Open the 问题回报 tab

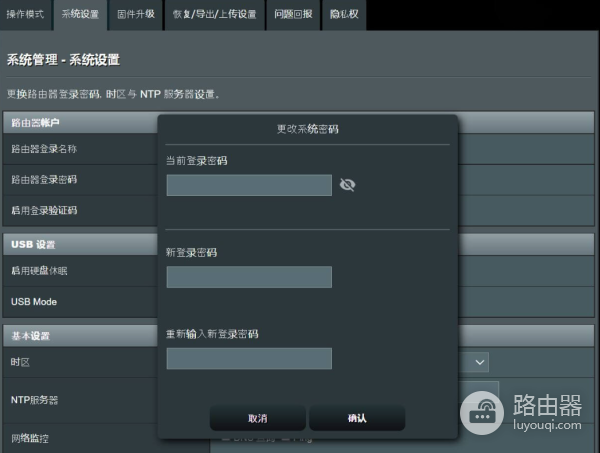pyautogui.click(x=292, y=14)
